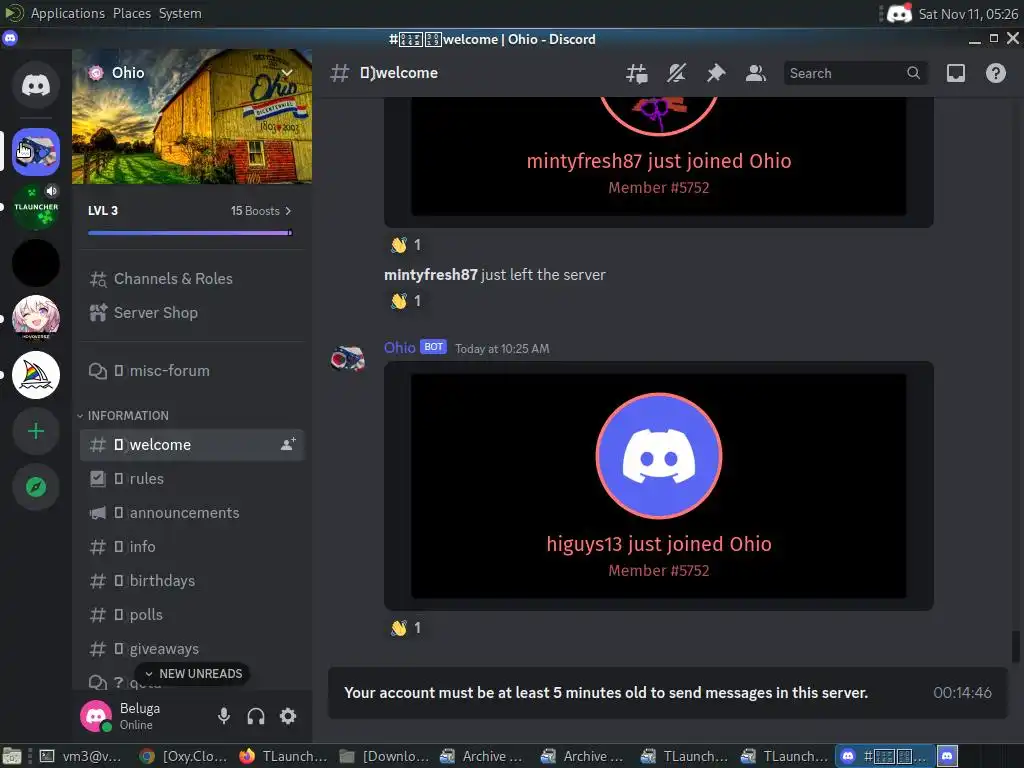Image resolution: width=1024 pixels, height=768 pixels.
Task: Open Discord home direct messages
Action: tap(36, 85)
